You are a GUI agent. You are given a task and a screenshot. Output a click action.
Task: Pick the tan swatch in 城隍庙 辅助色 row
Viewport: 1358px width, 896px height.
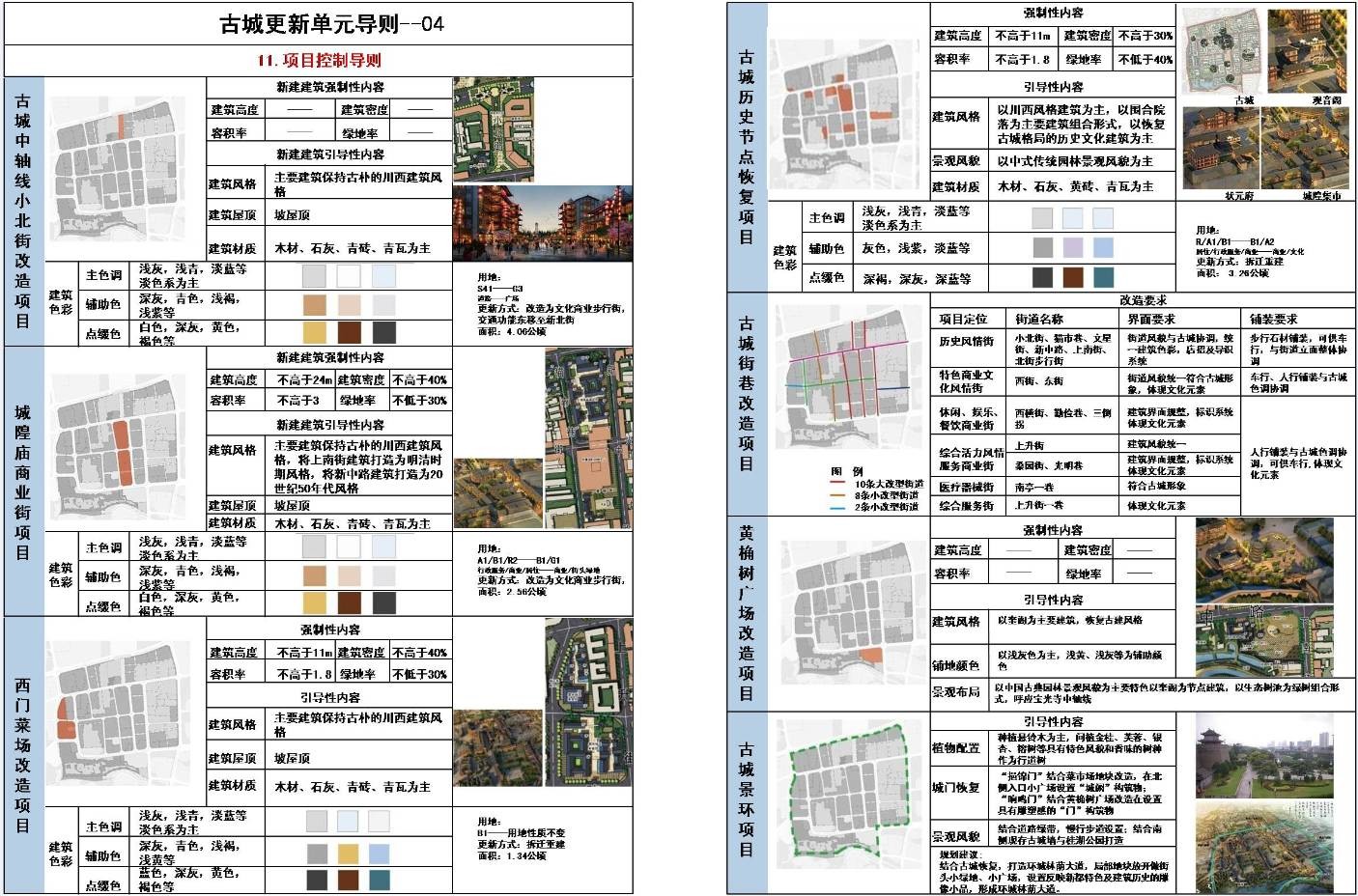[x=315, y=576]
